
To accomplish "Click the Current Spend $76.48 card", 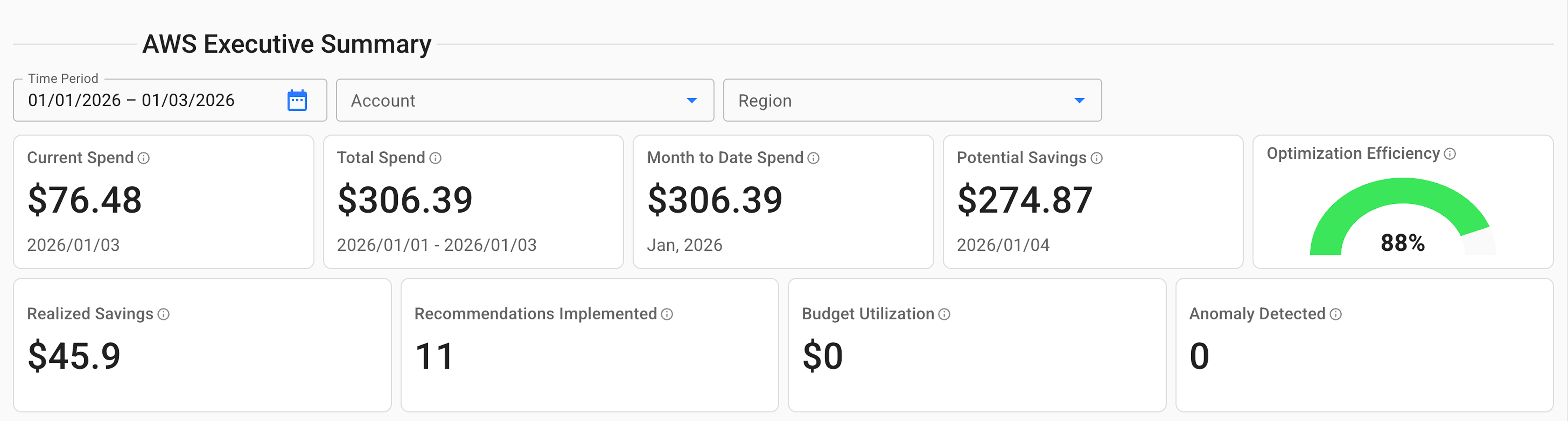I will pyautogui.click(x=163, y=201).
